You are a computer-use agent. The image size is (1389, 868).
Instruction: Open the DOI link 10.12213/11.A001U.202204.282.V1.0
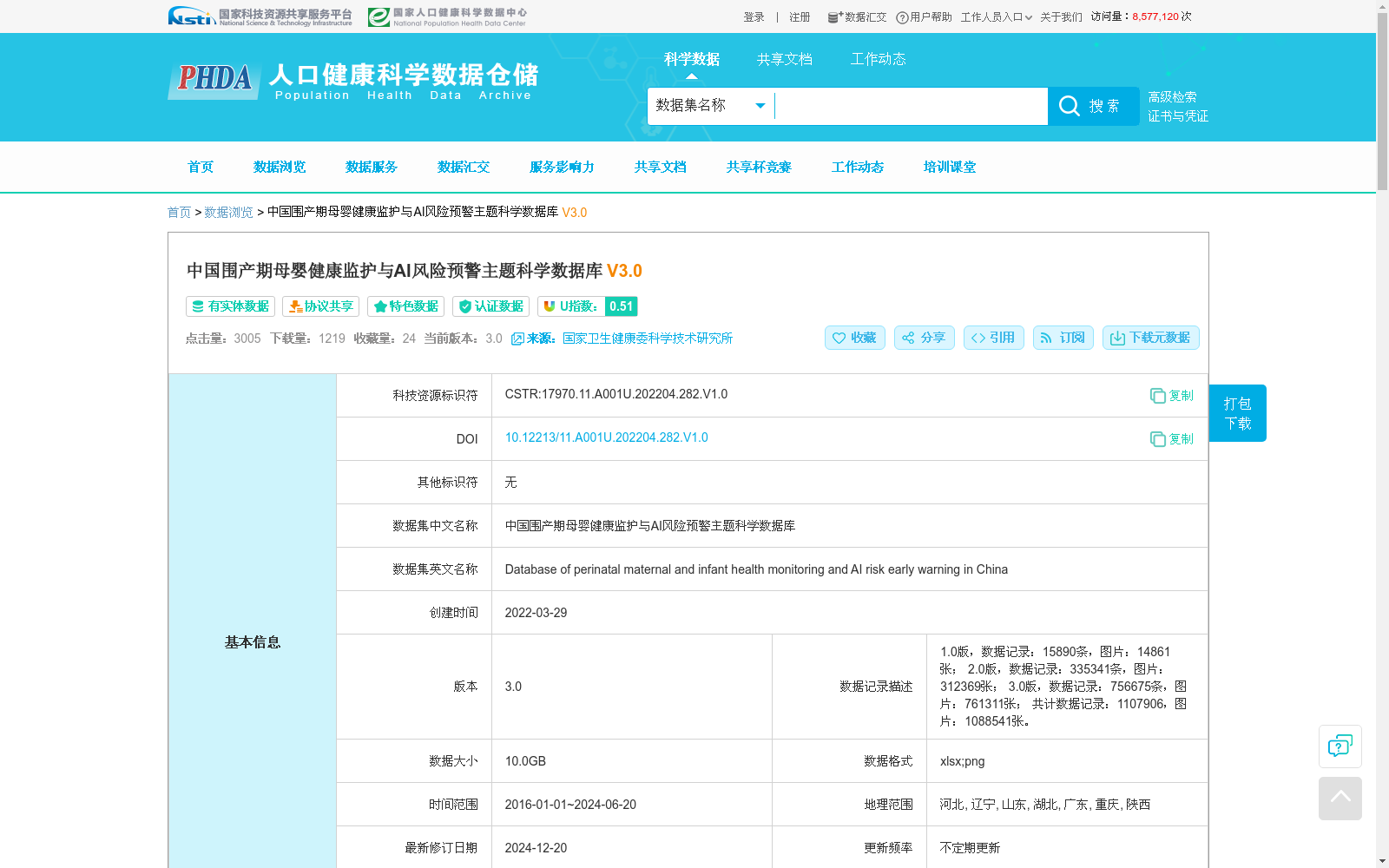606,437
